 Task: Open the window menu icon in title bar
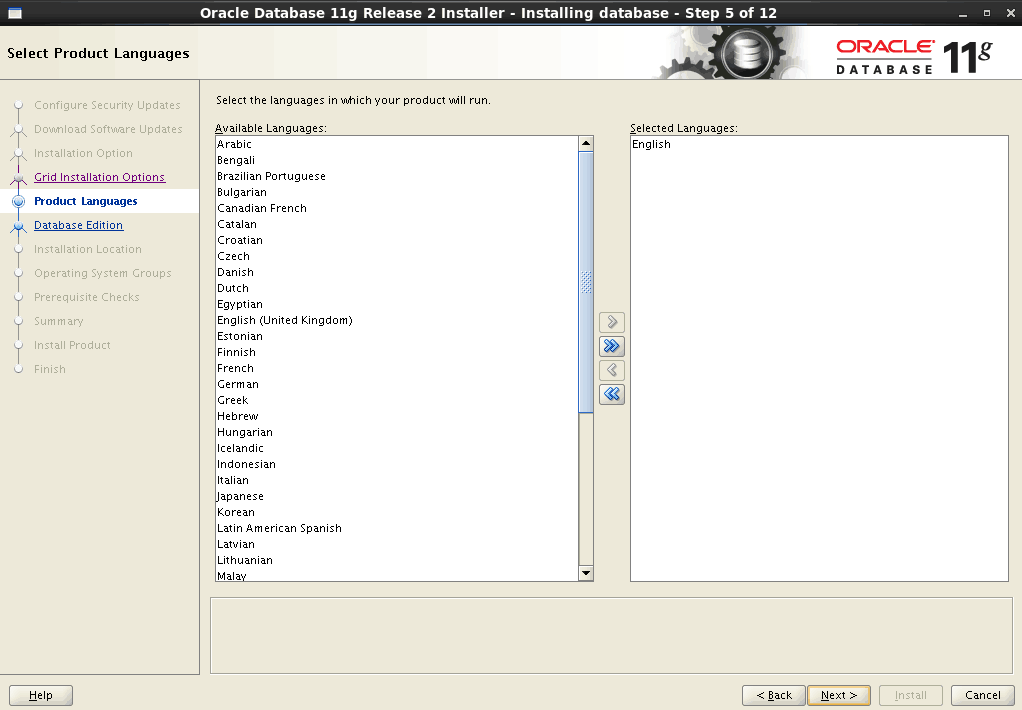pyautogui.click(x=14, y=13)
